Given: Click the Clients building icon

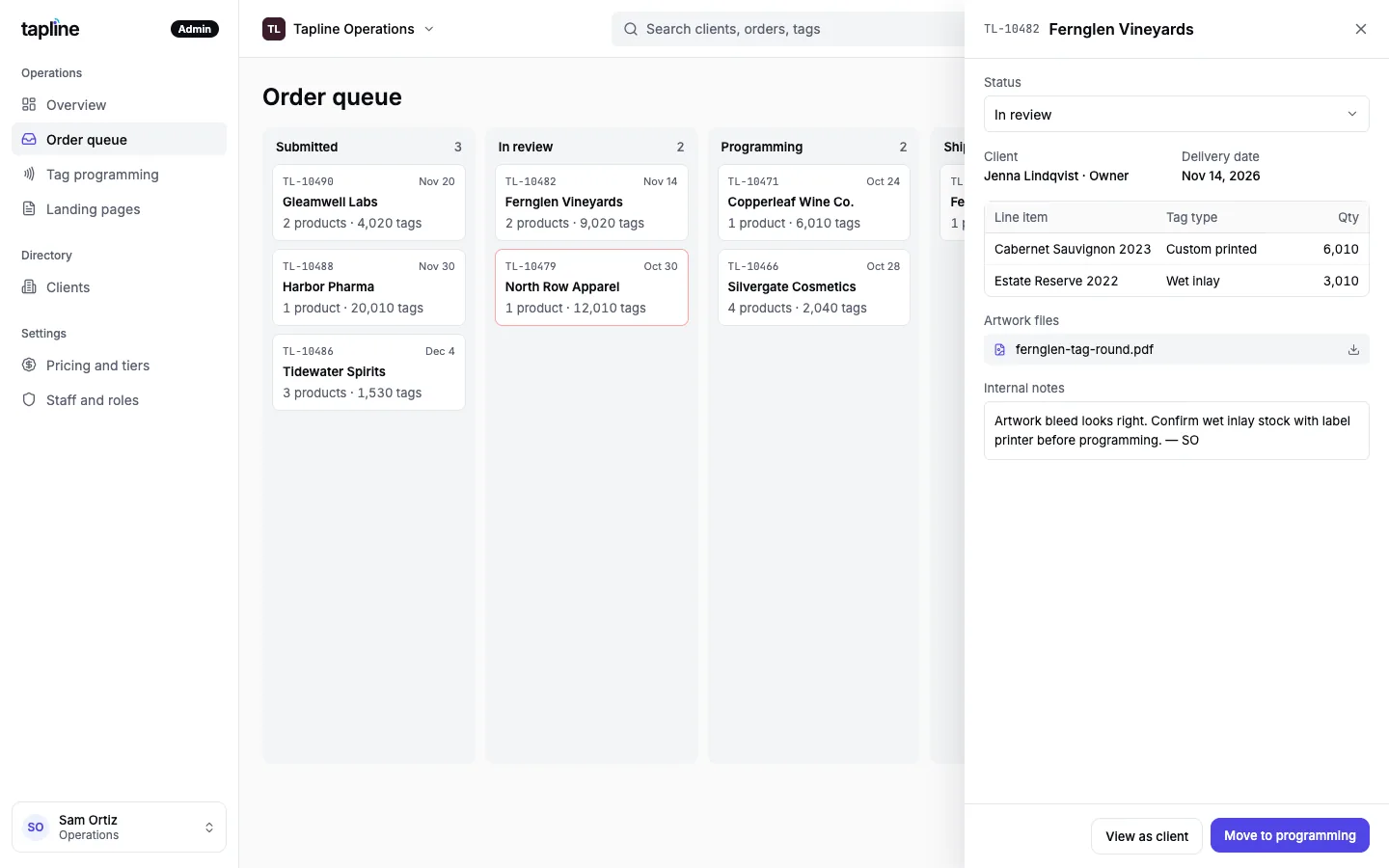Looking at the screenshot, I should pos(29,286).
